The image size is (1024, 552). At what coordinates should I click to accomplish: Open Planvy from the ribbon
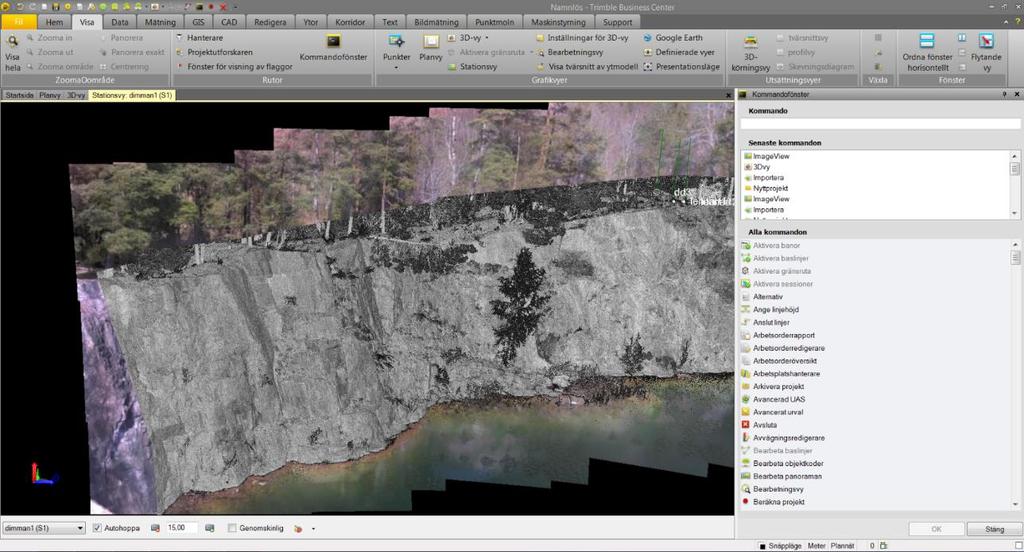(431, 48)
